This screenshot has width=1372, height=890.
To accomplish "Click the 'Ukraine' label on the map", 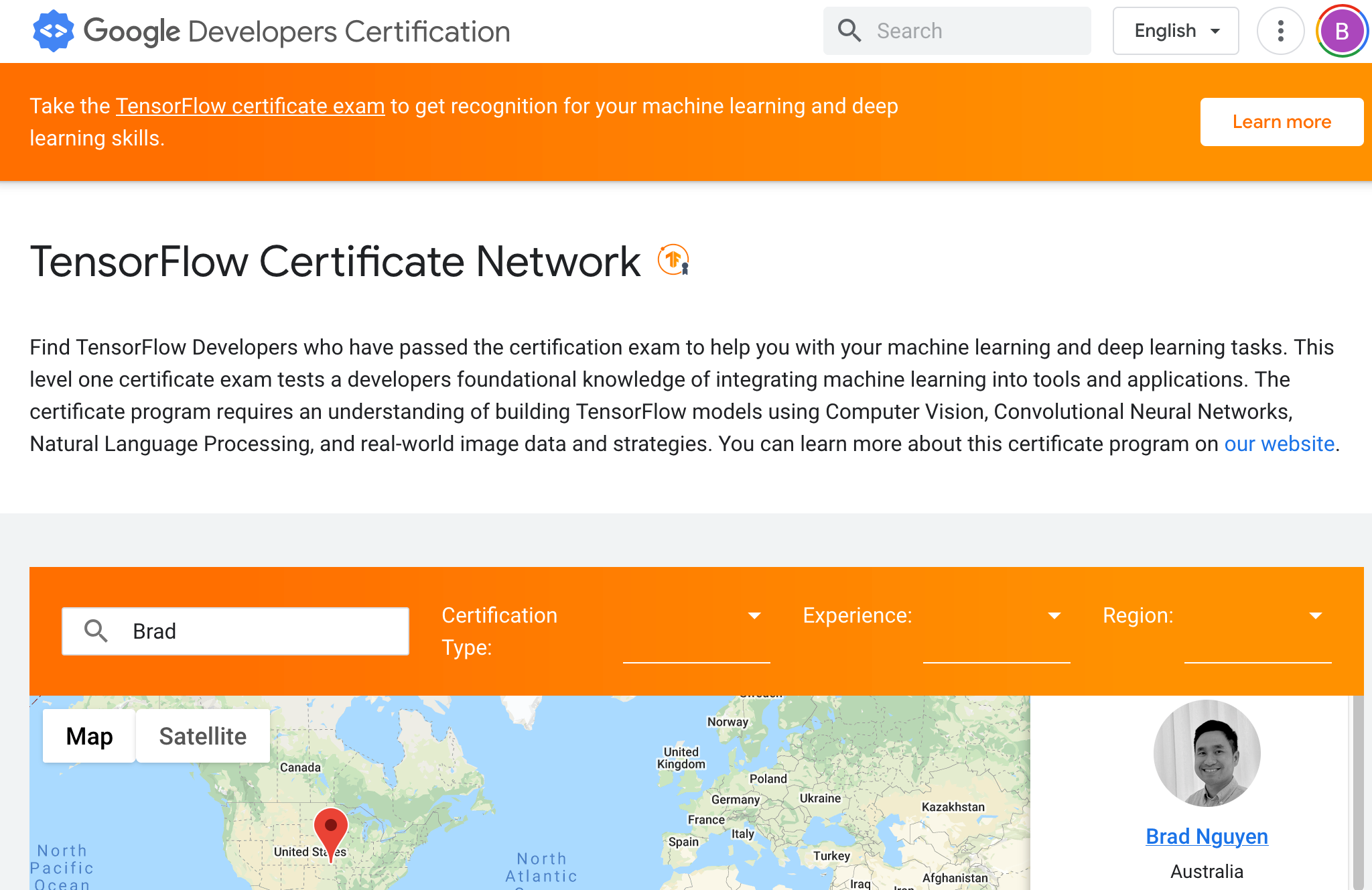I will tap(820, 798).
